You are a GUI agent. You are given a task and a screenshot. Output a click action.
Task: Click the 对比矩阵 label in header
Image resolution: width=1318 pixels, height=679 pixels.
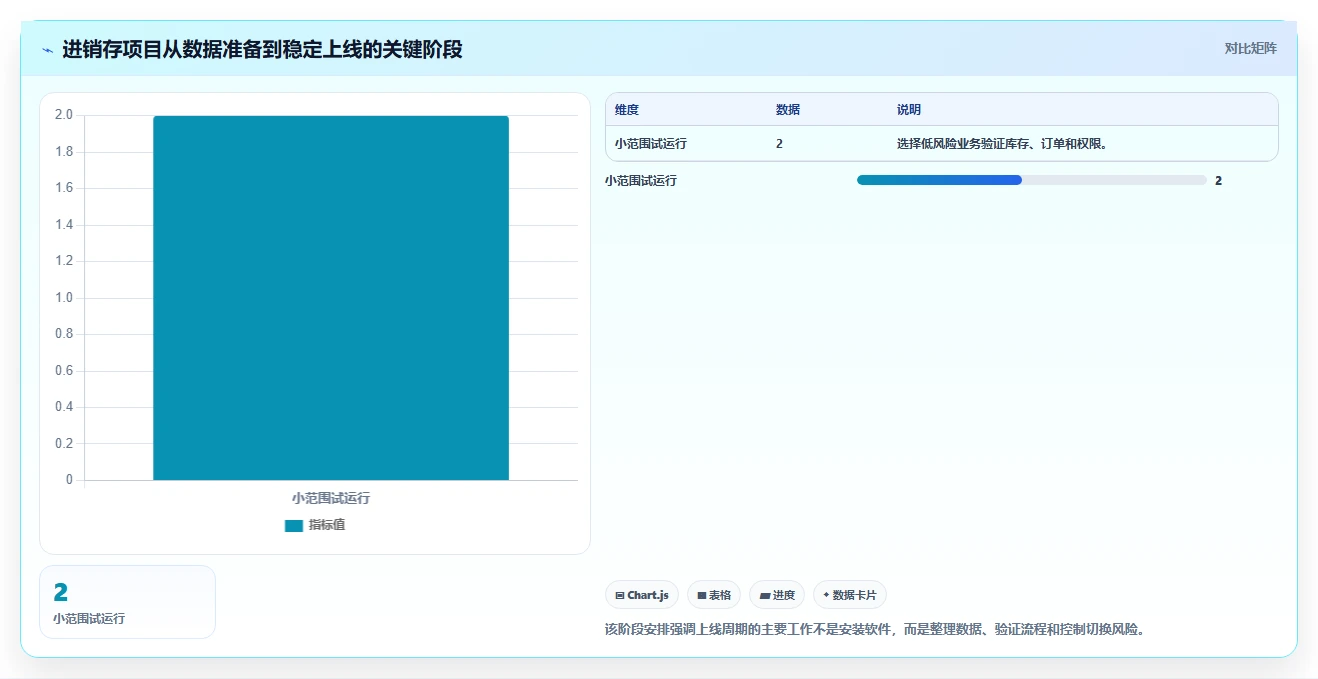pos(1250,48)
